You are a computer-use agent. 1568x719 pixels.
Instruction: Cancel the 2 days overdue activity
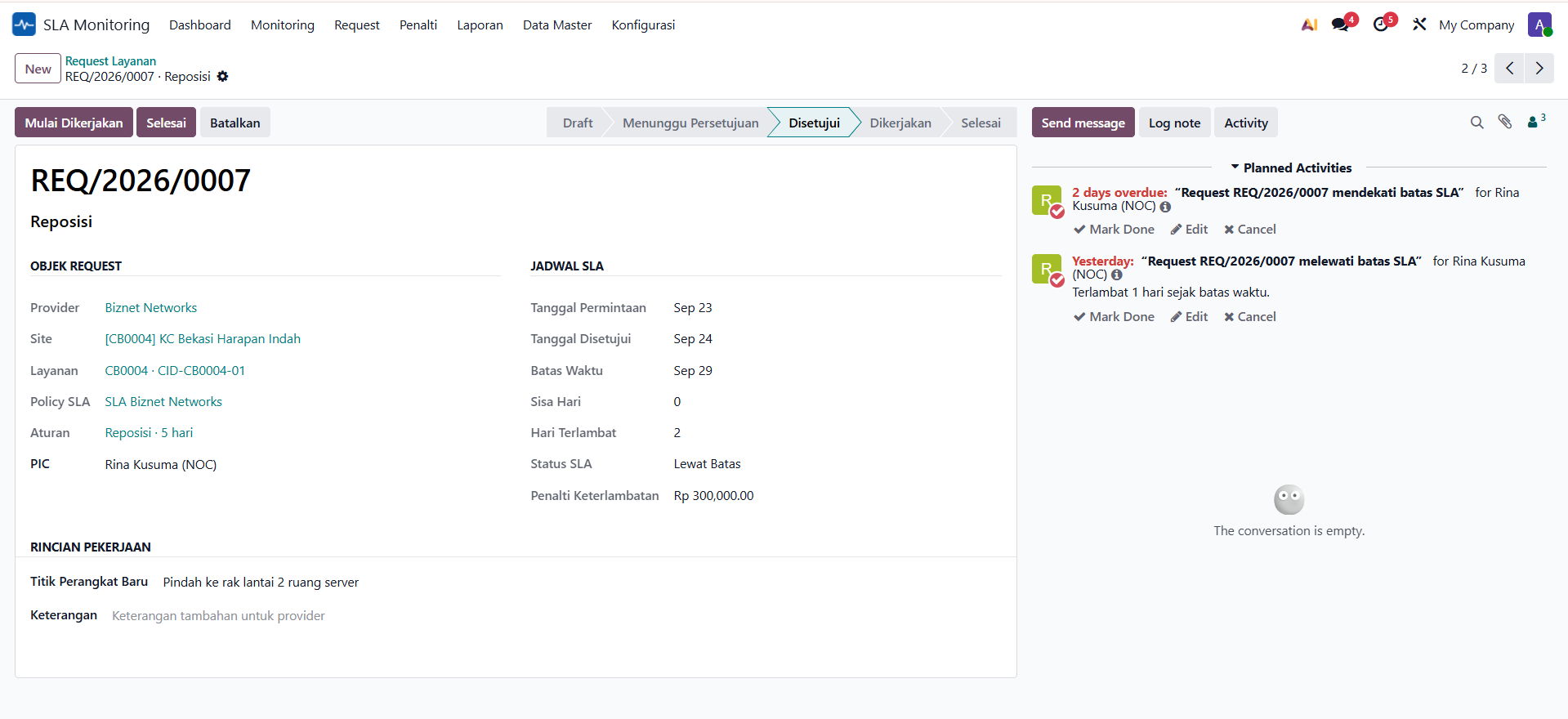click(x=1249, y=230)
